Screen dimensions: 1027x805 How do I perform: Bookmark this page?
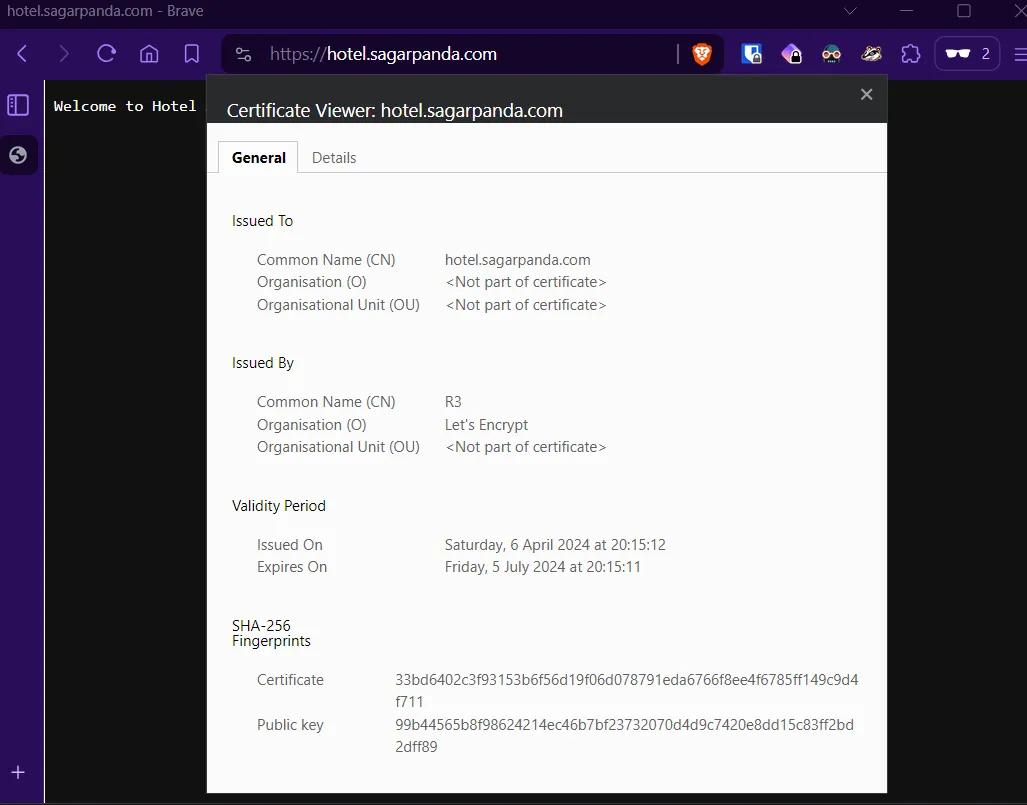pyautogui.click(x=191, y=54)
